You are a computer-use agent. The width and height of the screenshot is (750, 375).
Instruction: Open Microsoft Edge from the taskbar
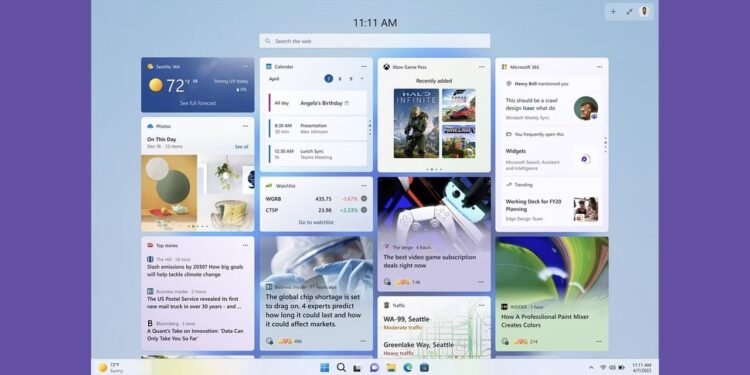click(x=408, y=367)
